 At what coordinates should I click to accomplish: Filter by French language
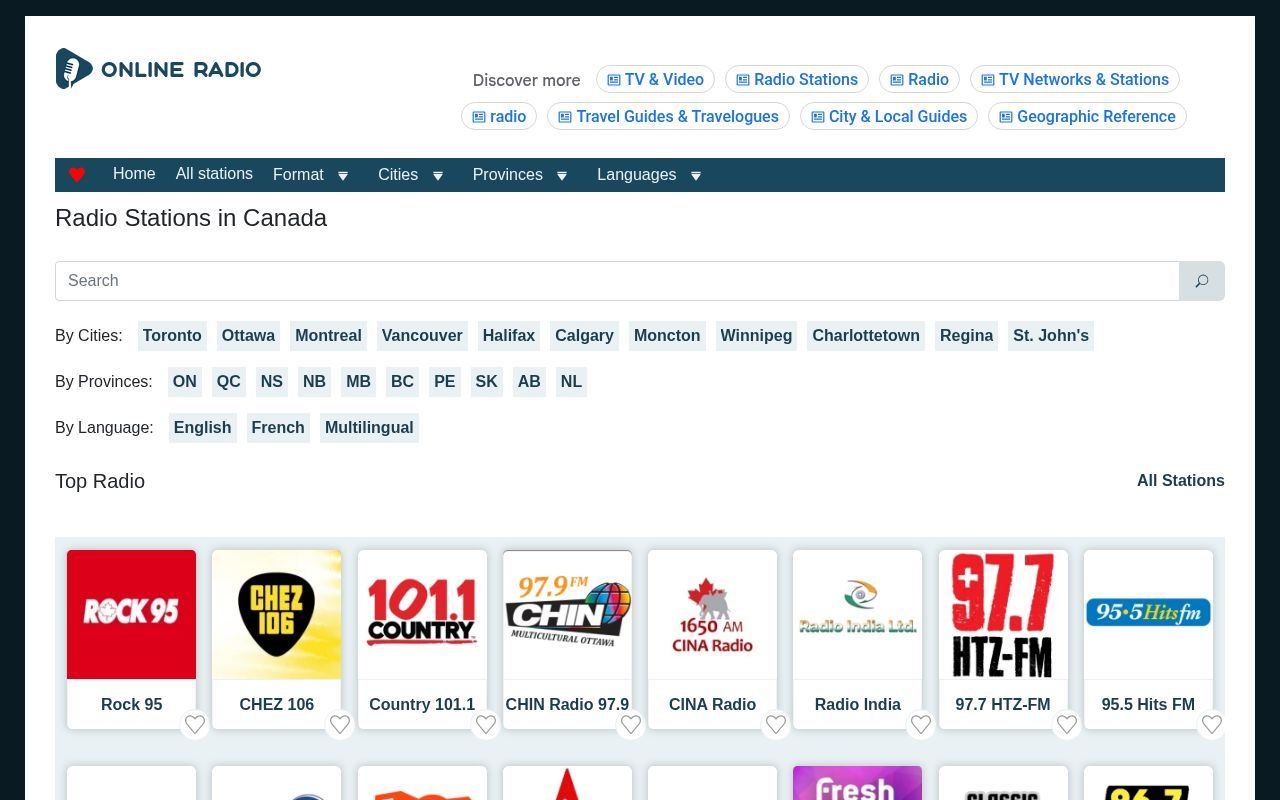click(x=278, y=428)
